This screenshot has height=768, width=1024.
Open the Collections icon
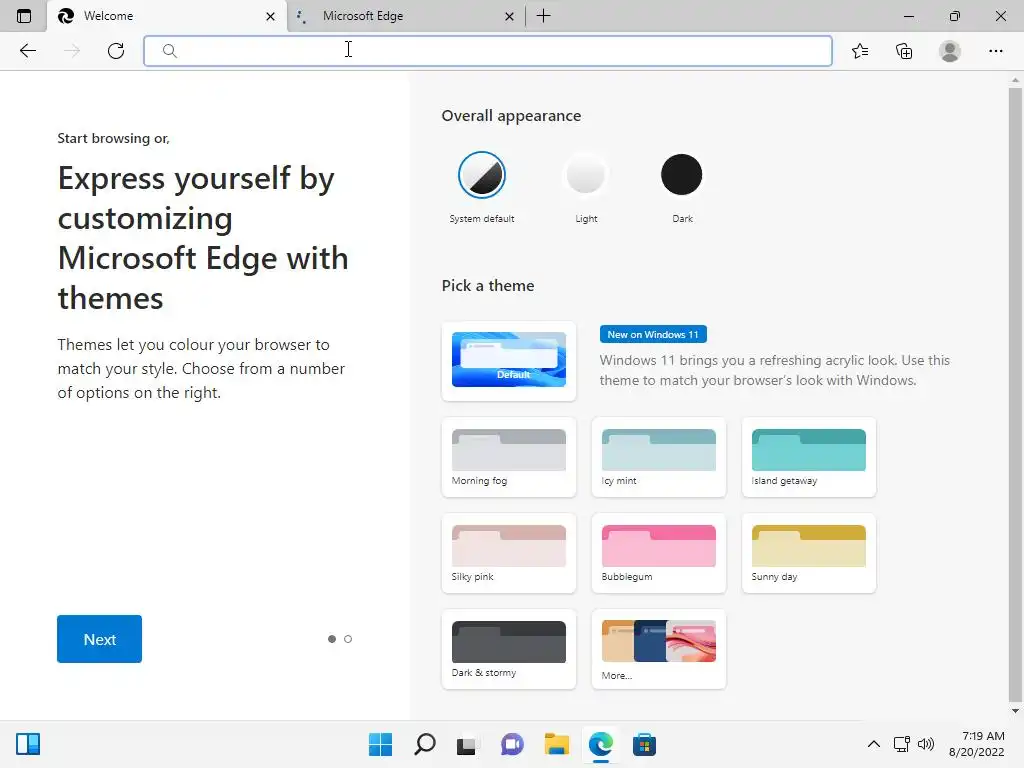[x=904, y=51]
